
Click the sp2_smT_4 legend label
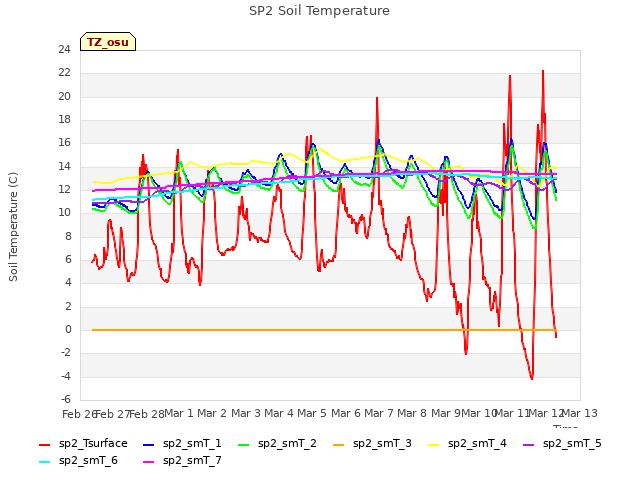tap(477, 443)
